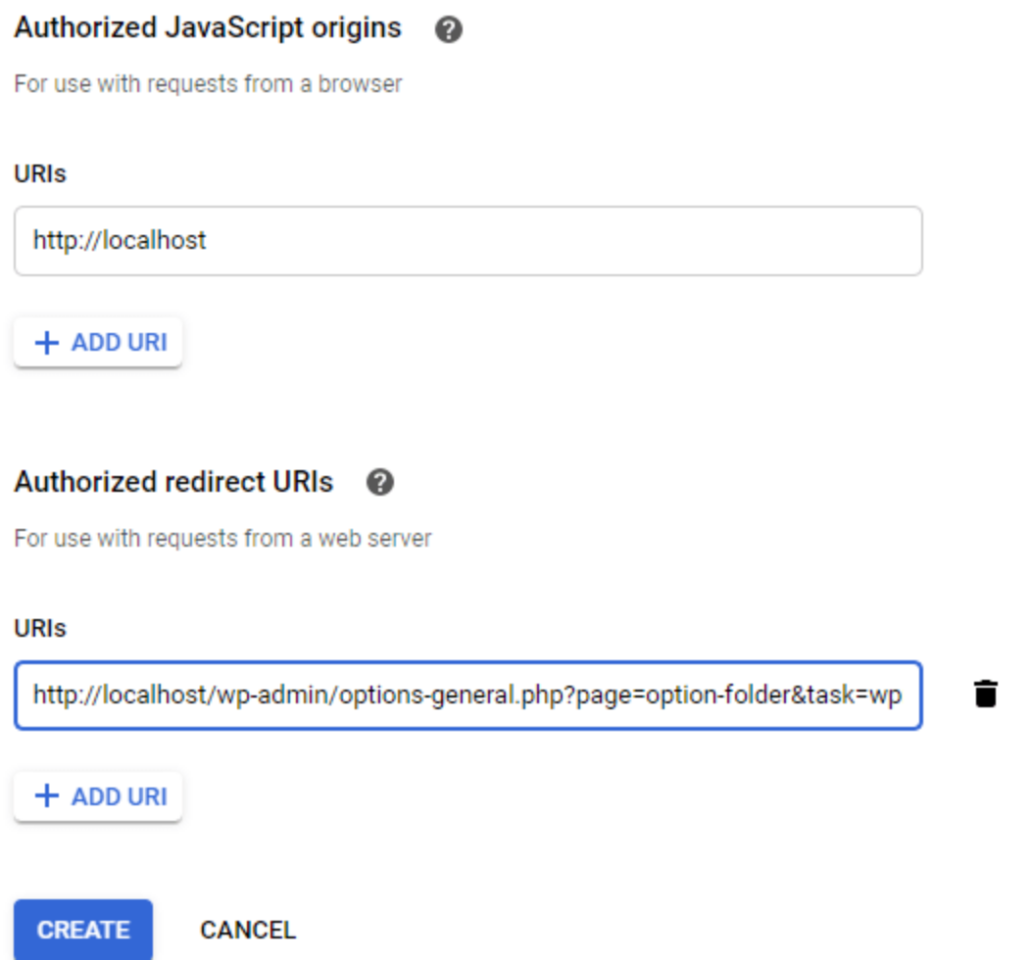Click the Authorized JavaScript origins heading
This screenshot has height=960, width=1031.
(208, 28)
